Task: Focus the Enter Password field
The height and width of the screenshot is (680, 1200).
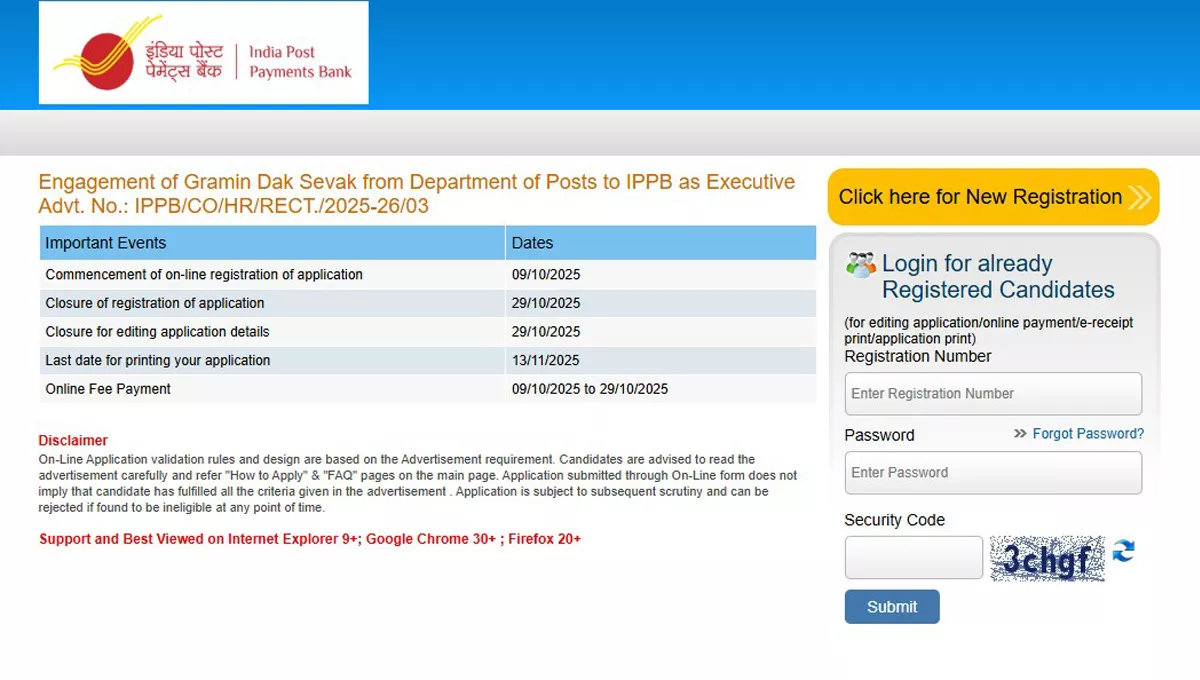Action: (x=992, y=473)
